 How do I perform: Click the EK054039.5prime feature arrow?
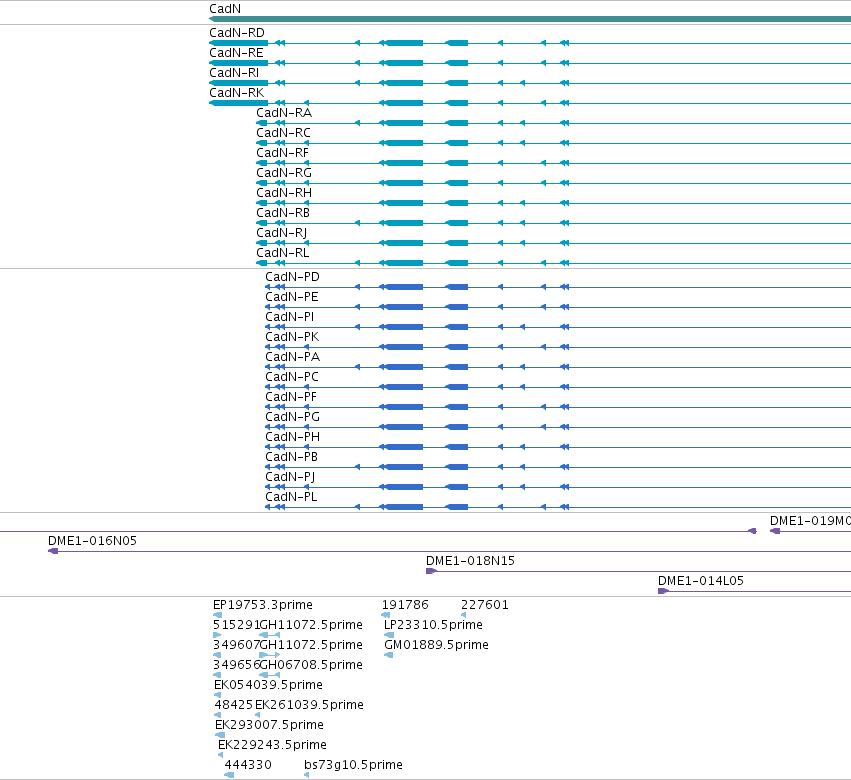click(x=217, y=695)
